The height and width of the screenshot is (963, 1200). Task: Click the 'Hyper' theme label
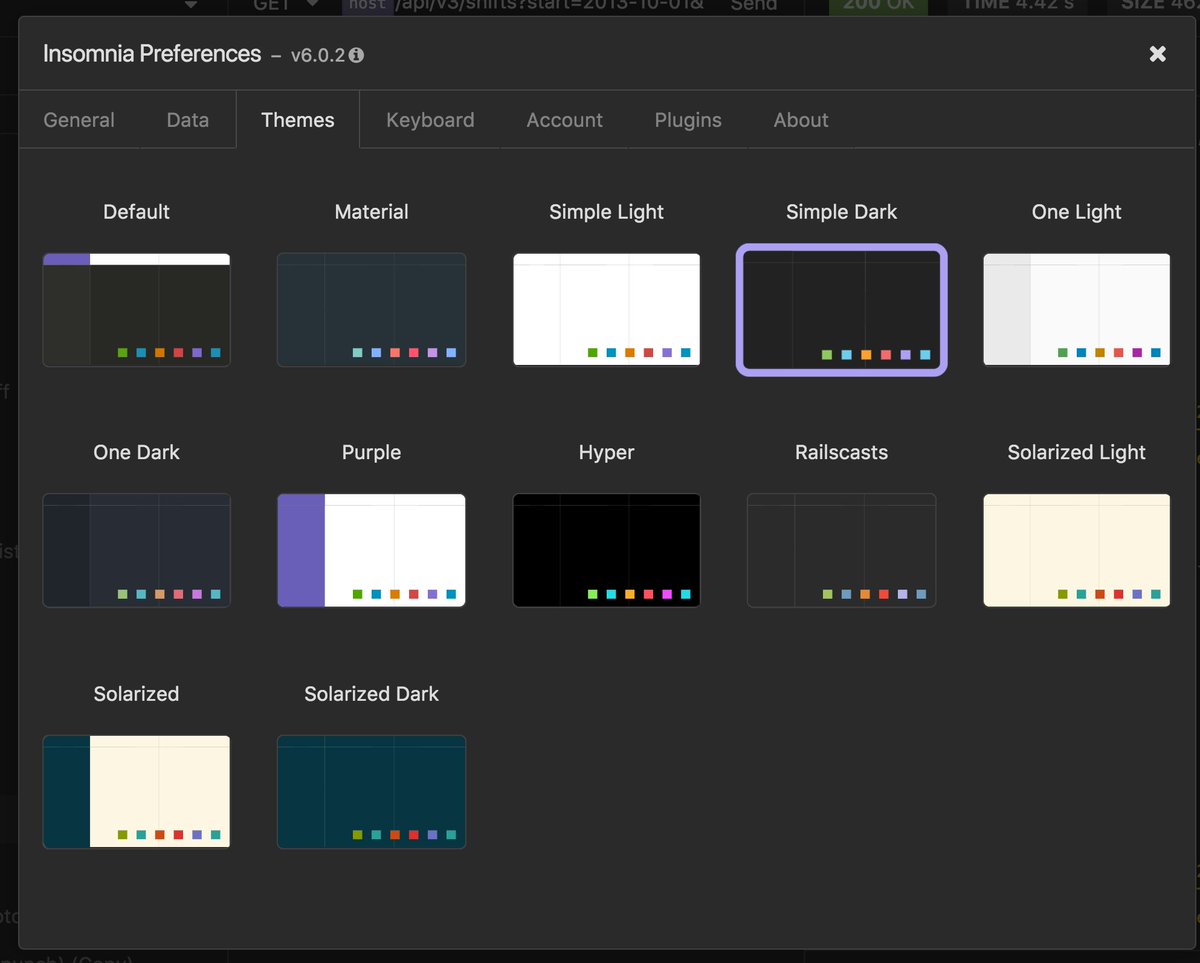607,453
